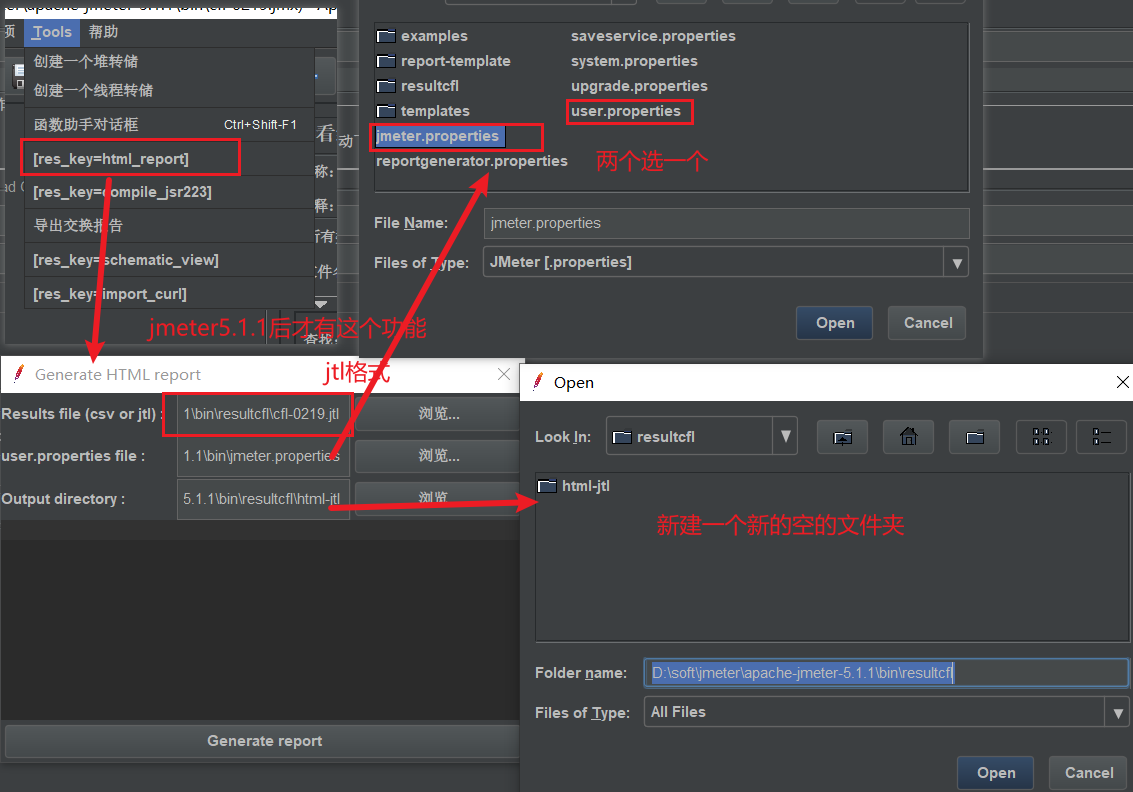Screen dimensions: 1133x792
Task: Select saveservice.properties file
Action: point(653,36)
